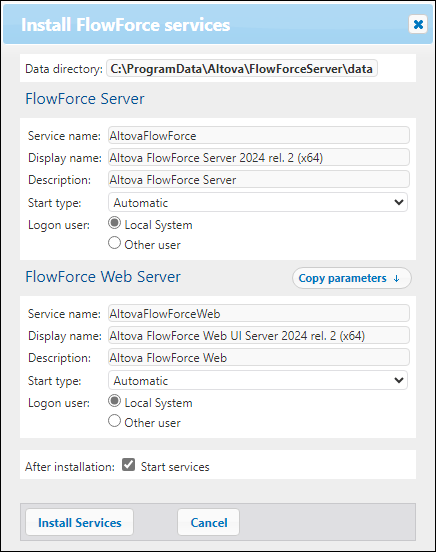Open the FlowForce Web Server Start type dropdown
436x552 pixels.
(258, 380)
